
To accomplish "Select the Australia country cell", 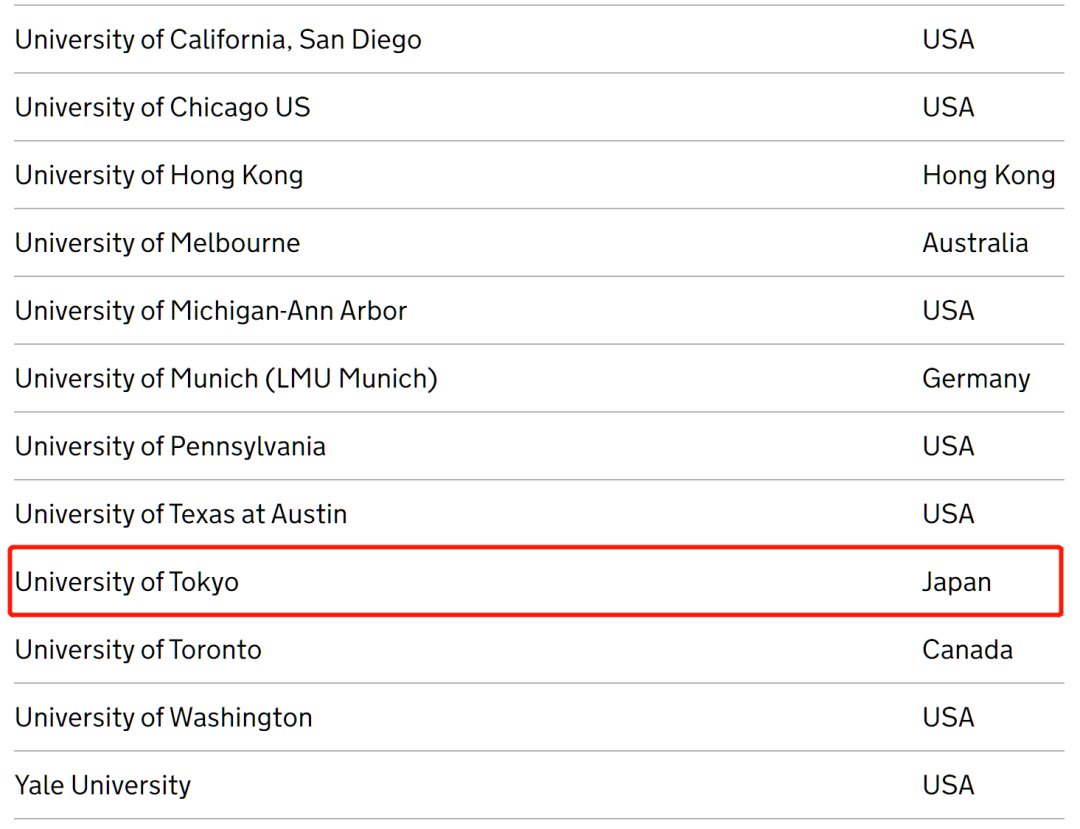I will click(x=975, y=243).
